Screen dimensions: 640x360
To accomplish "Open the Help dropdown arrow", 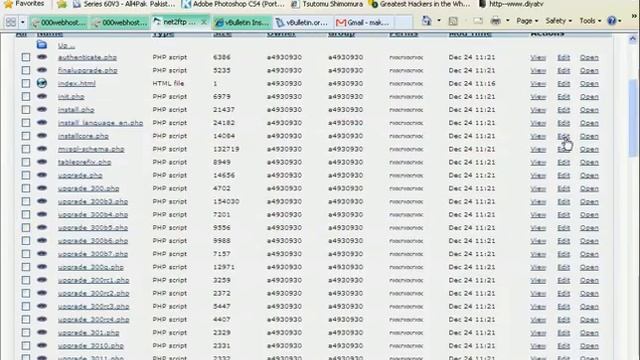I will point(620,21).
